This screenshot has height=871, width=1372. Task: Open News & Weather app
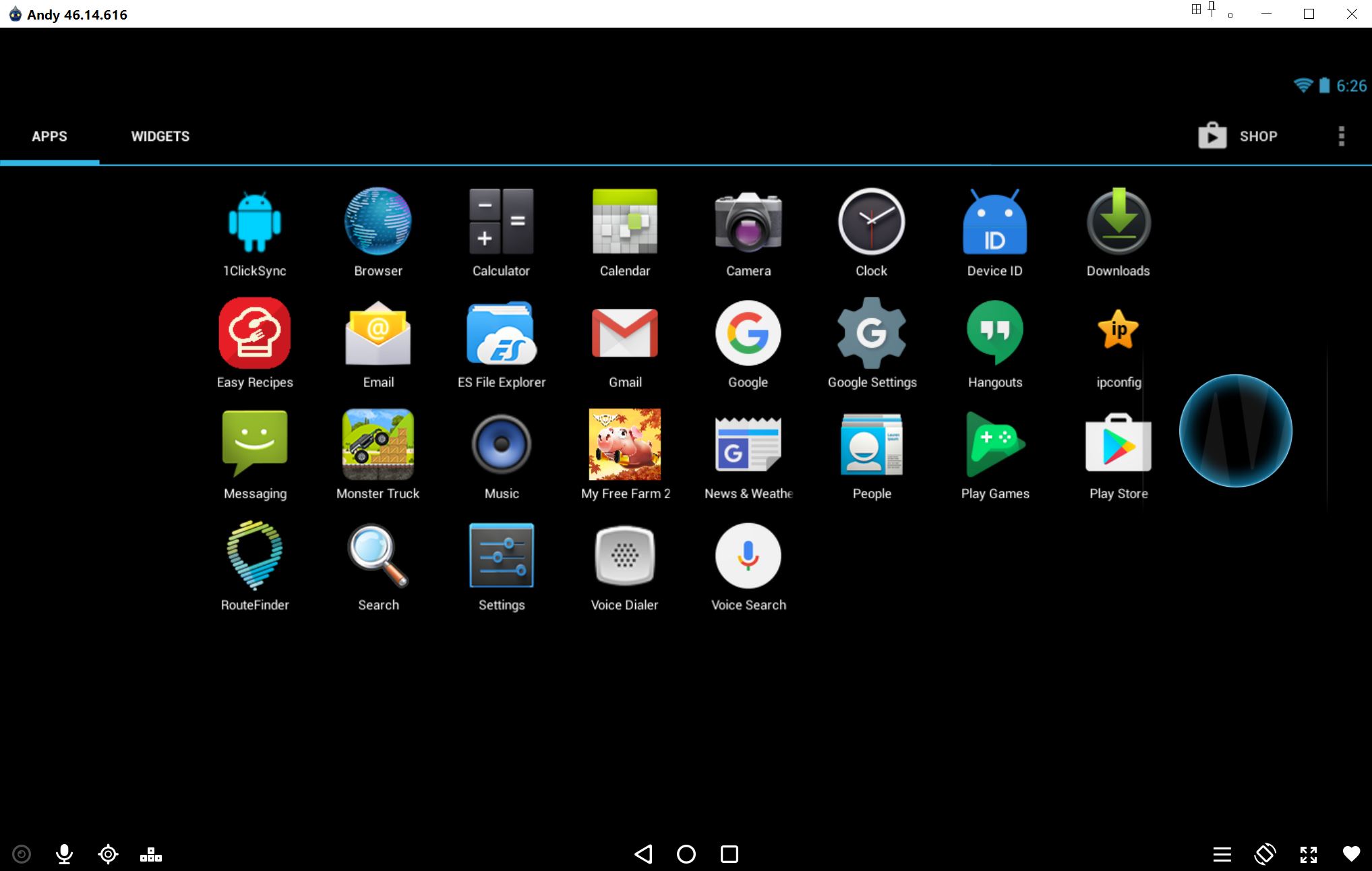(748, 455)
